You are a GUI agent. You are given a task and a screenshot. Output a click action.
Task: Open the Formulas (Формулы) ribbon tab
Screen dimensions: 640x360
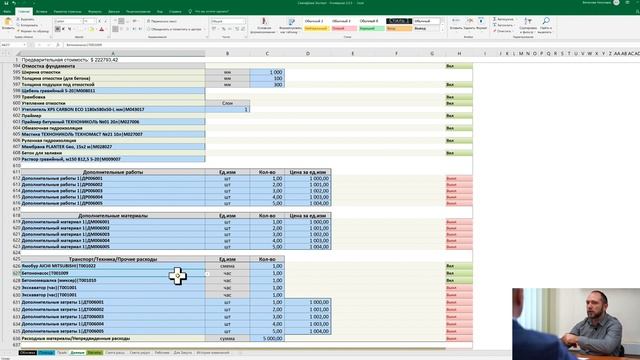pyautogui.click(x=95, y=11)
